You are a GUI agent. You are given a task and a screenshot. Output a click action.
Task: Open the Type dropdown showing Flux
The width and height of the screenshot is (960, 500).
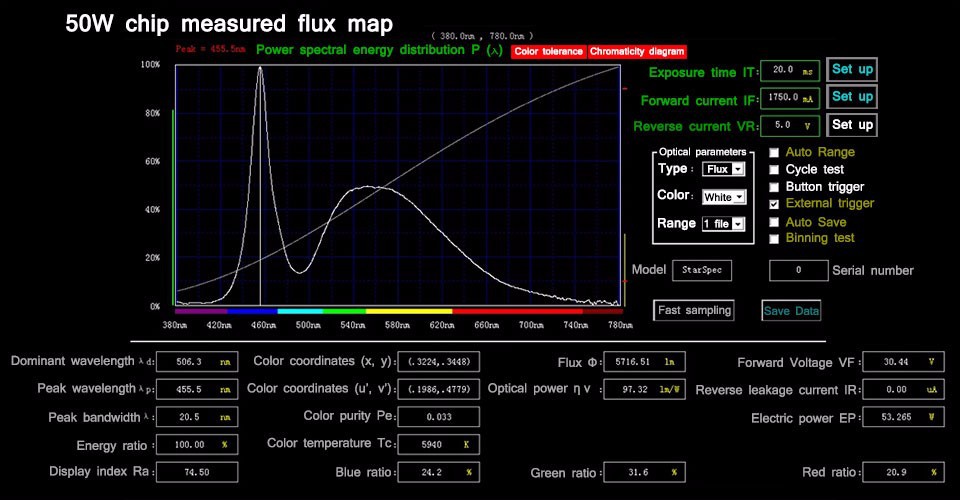[724, 170]
